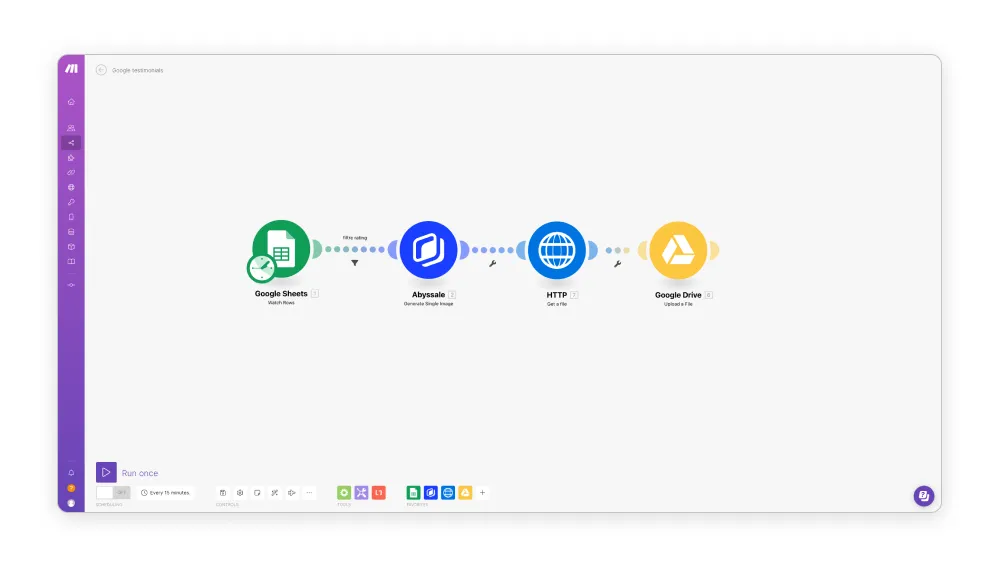Open the HTTP Get a File module
This screenshot has width=1000, height=567.
[x=557, y=250]
